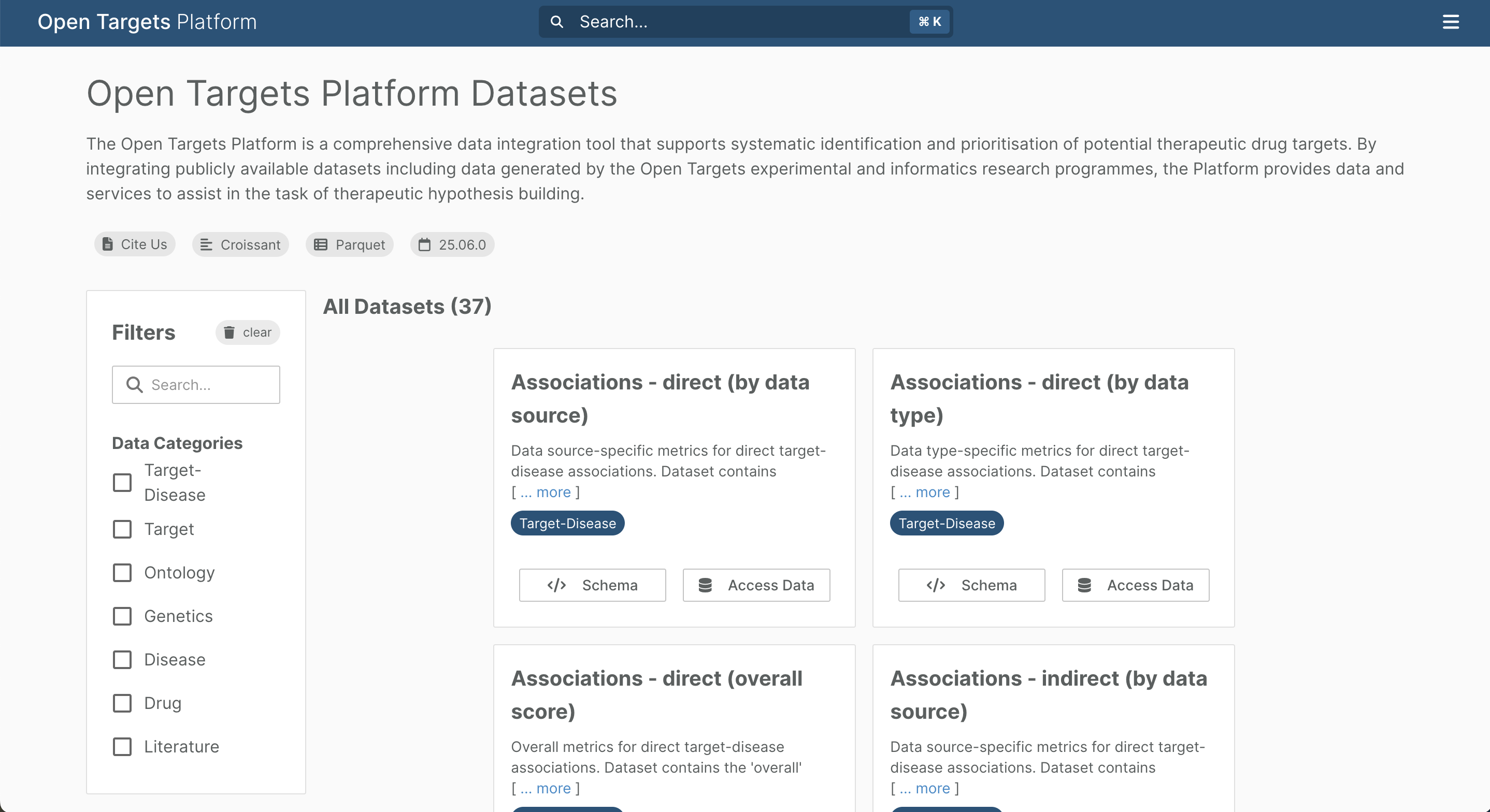Open Targets Platform home via the logo
Screen dimensions: 1490x812
(x=147, y=22)
